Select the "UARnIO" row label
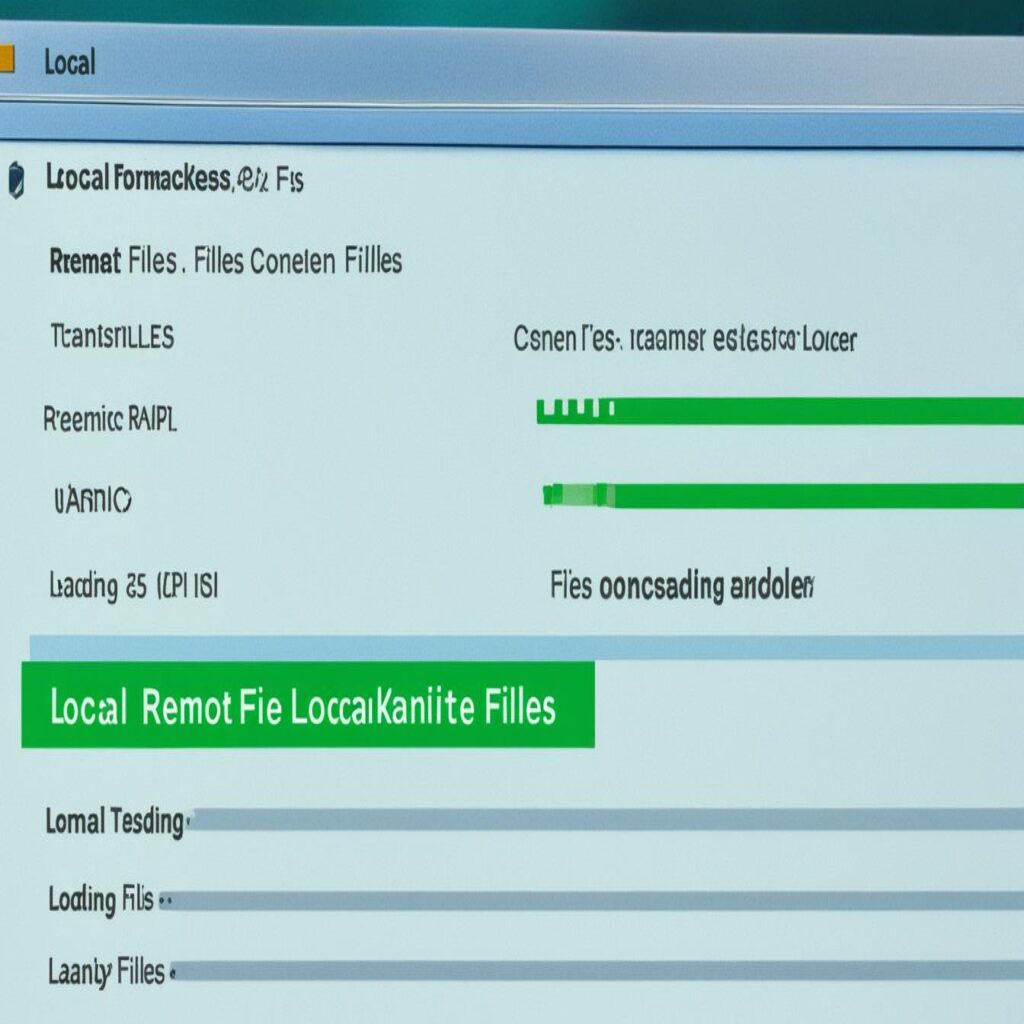Viewport: 1024px width, 1024px height. point(91,499)
